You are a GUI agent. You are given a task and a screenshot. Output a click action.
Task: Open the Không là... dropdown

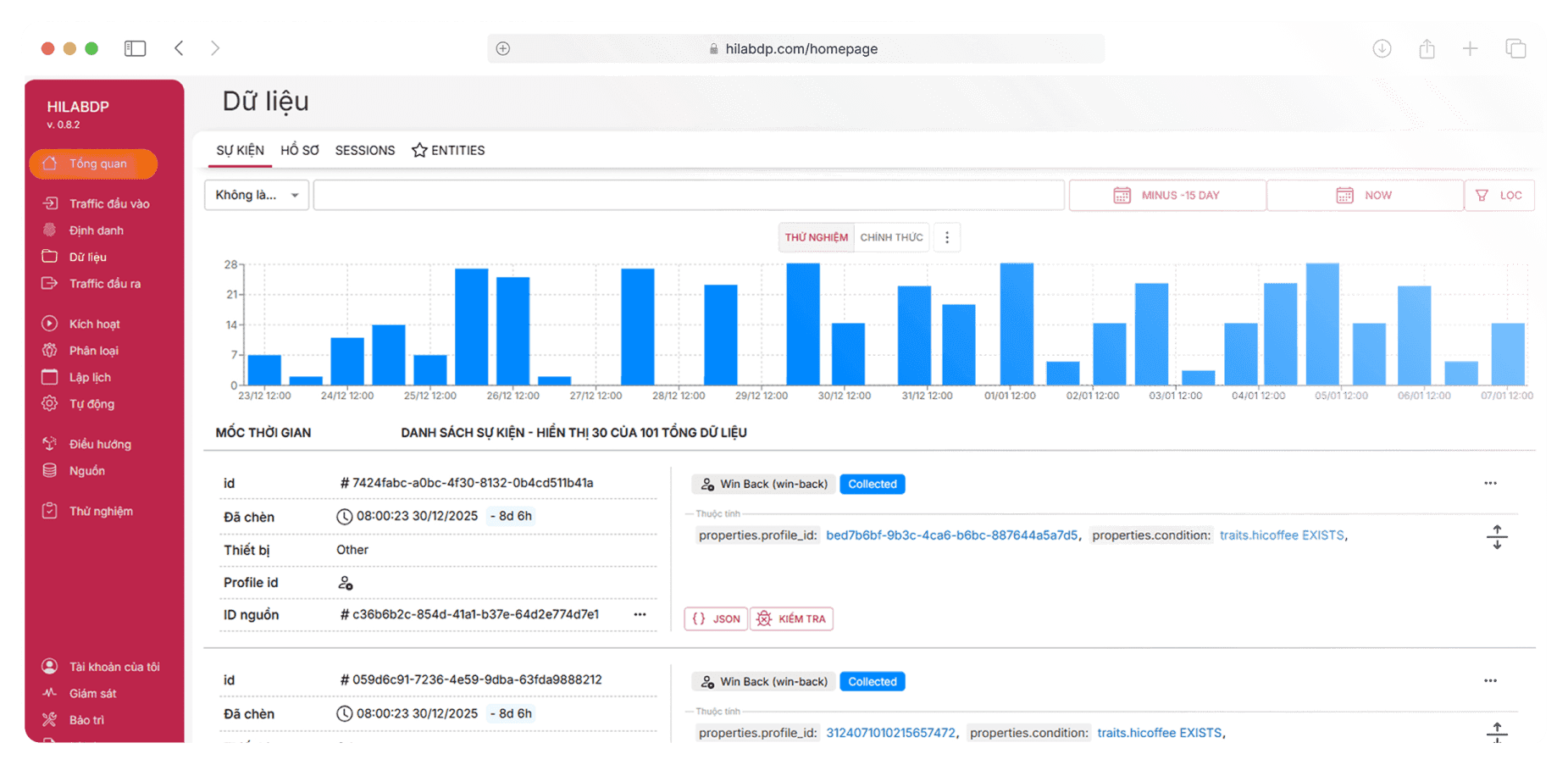(x=257, y=195)
